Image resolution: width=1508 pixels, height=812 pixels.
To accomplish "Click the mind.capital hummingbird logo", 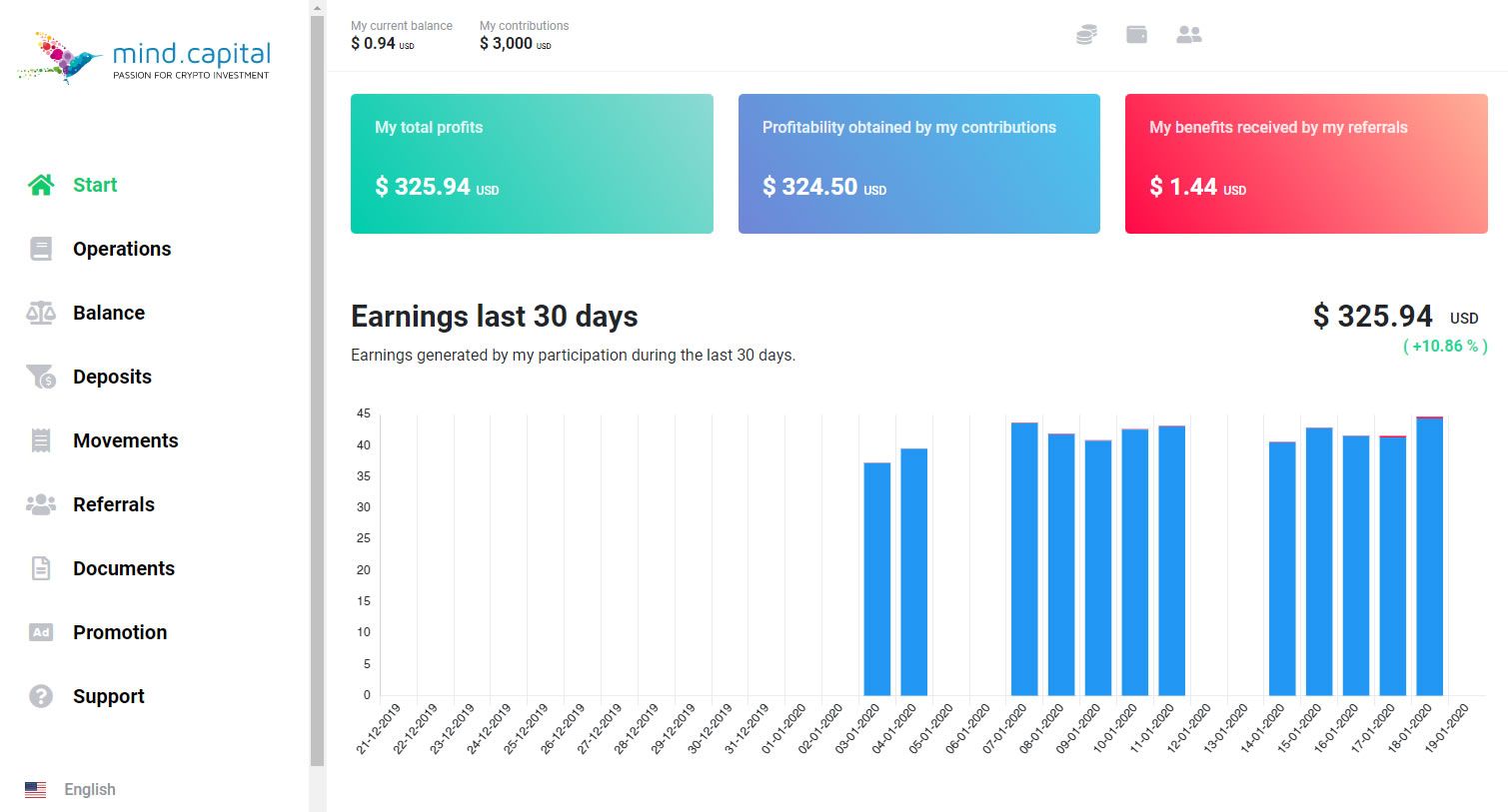I will coord(145,58).
